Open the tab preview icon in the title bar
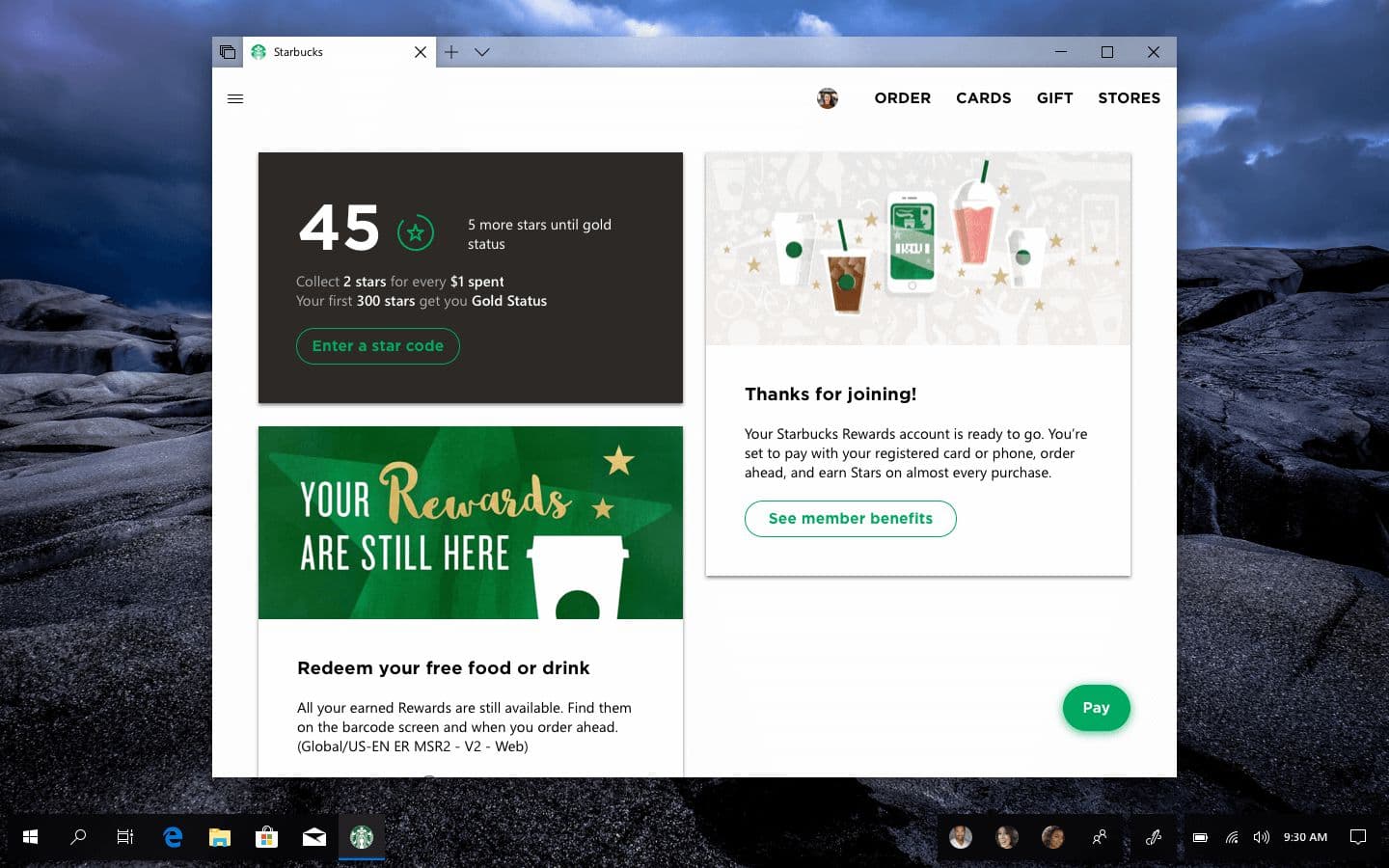The width and height of the screenshot is (1389, 868). (x=228, y=52)
